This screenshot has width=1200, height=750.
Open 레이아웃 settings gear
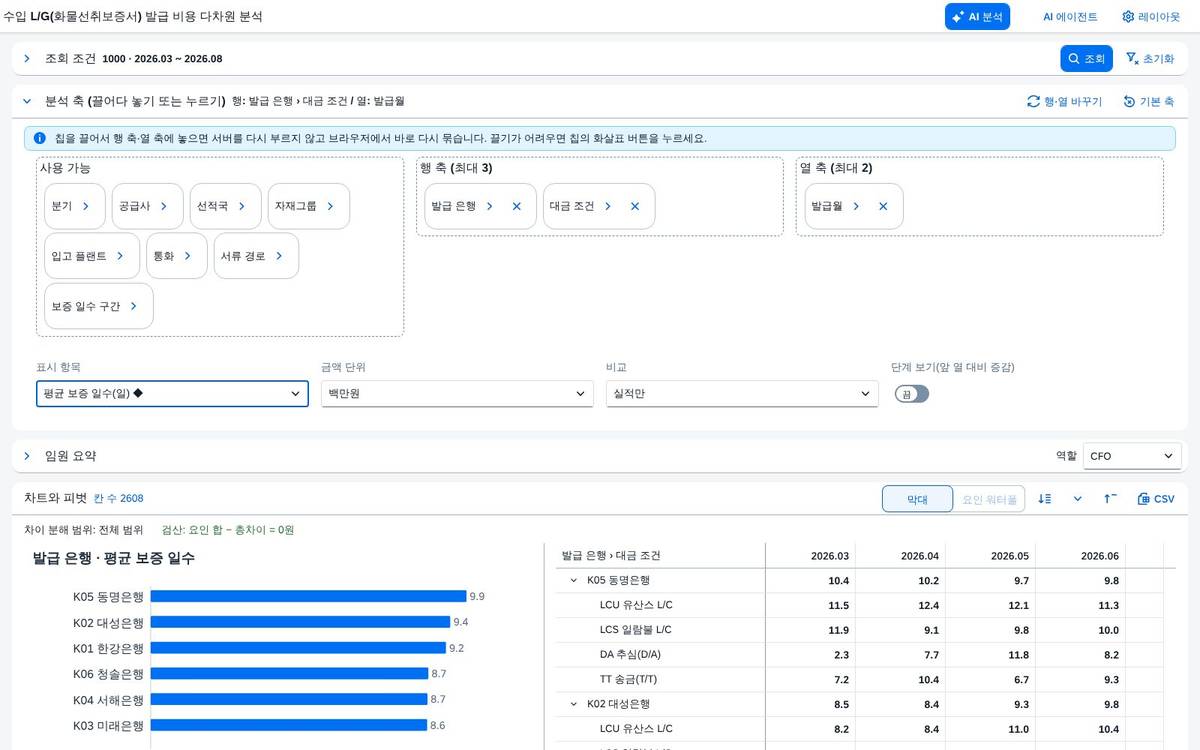click(1151, 17)
